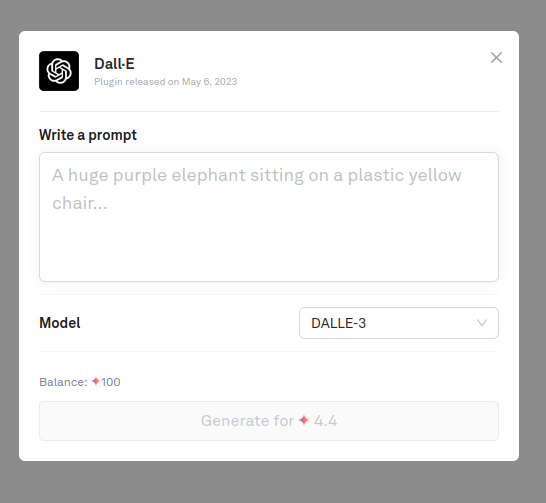
Task: Click the 4.4 cost value
Action: click(x=326, y=421)
